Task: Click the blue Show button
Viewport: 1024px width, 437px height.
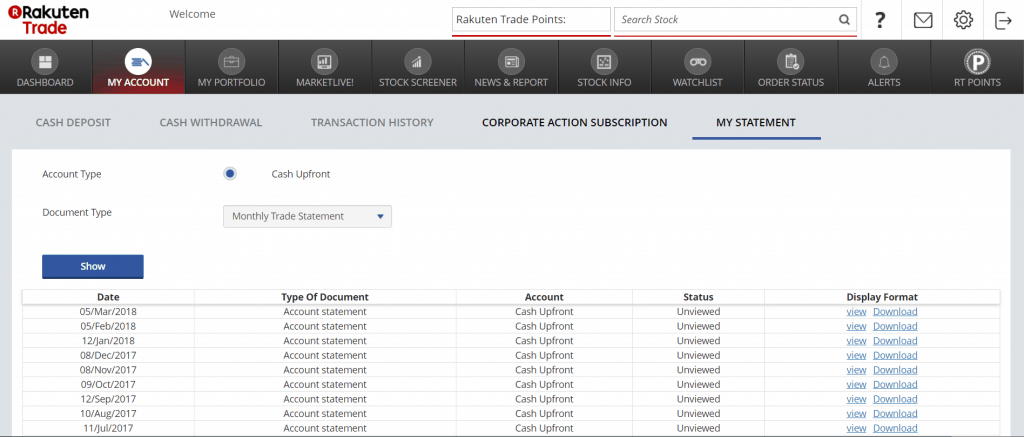Action: coord(93,267)
